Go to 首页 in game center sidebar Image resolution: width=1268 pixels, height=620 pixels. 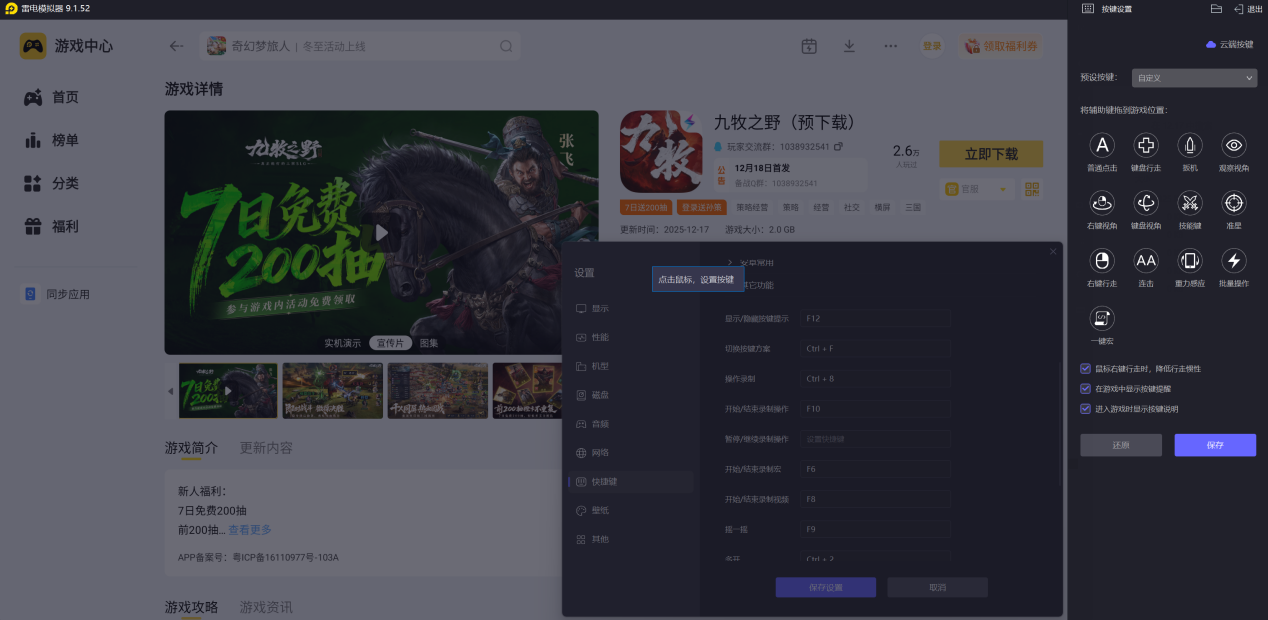(53, 97)
